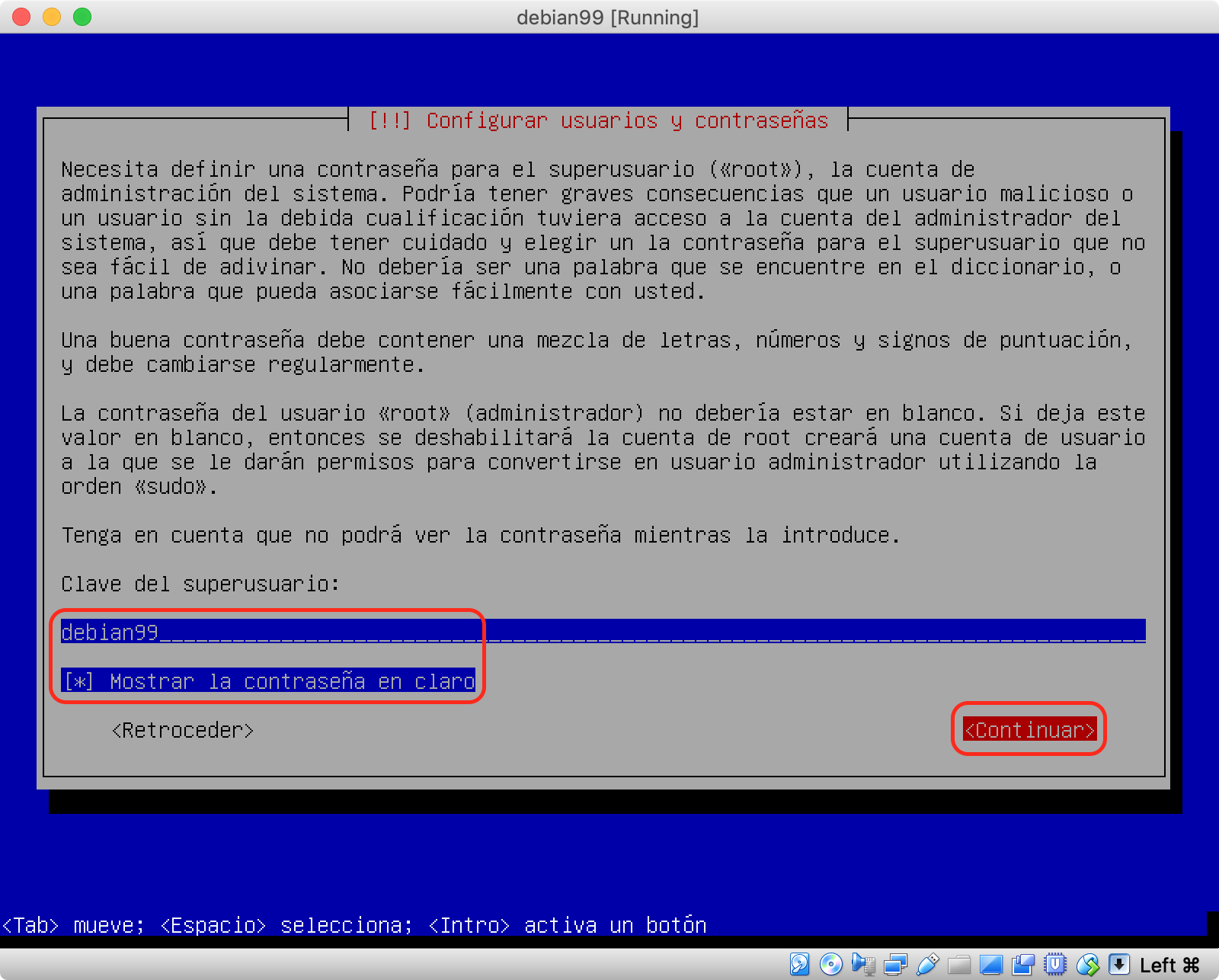
Task: Open the mouse integration status icon
Action: click(x=1087, y=965)
